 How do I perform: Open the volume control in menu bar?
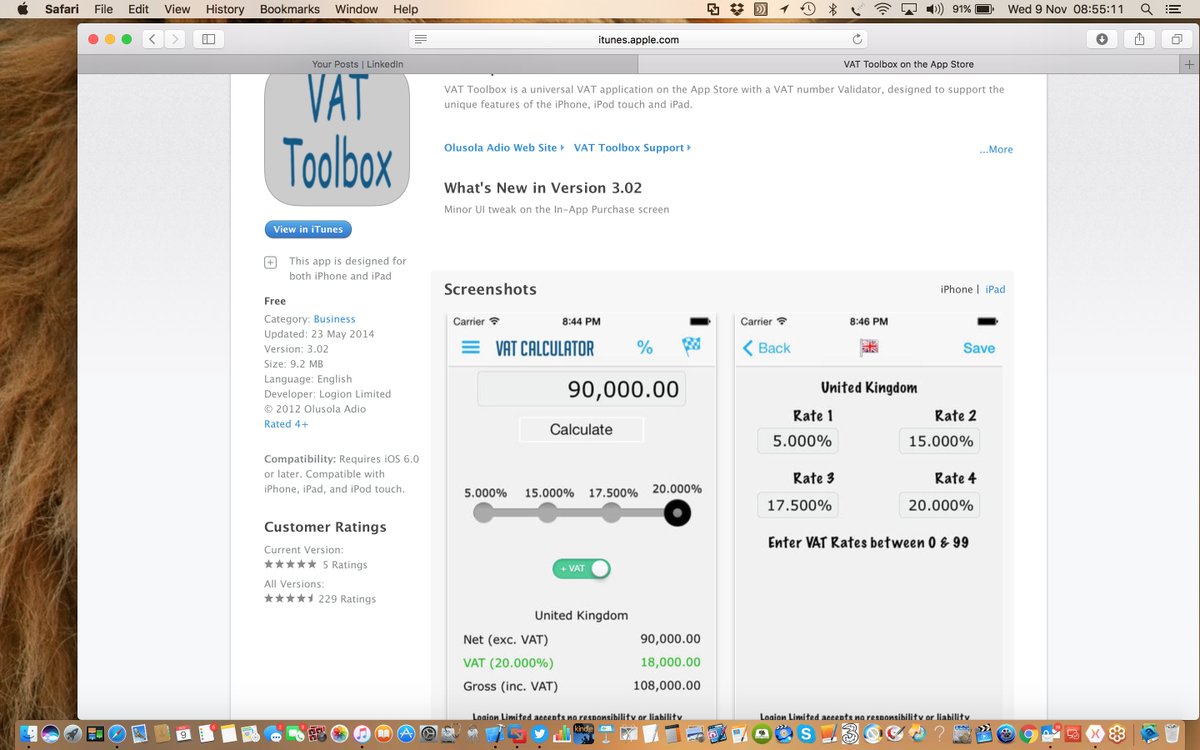[x=935, y=9]
